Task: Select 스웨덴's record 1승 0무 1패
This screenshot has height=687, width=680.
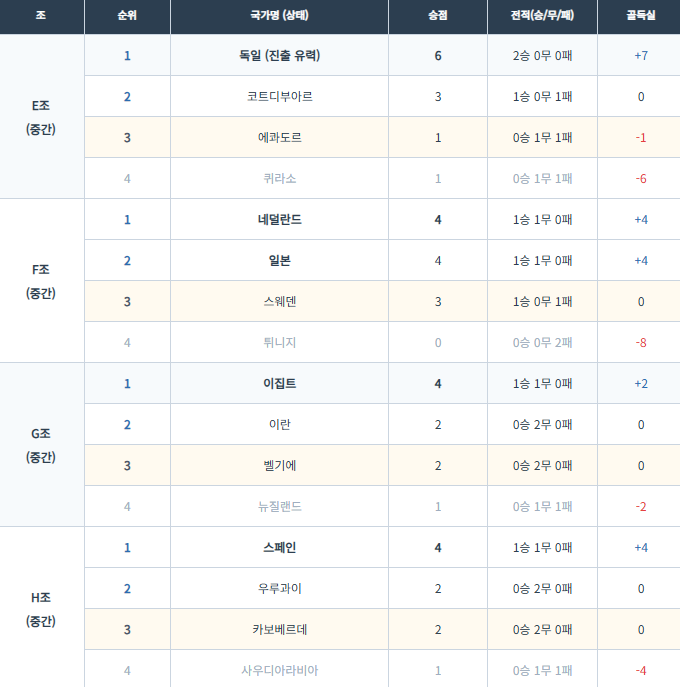Action: [x=542, y=301]
